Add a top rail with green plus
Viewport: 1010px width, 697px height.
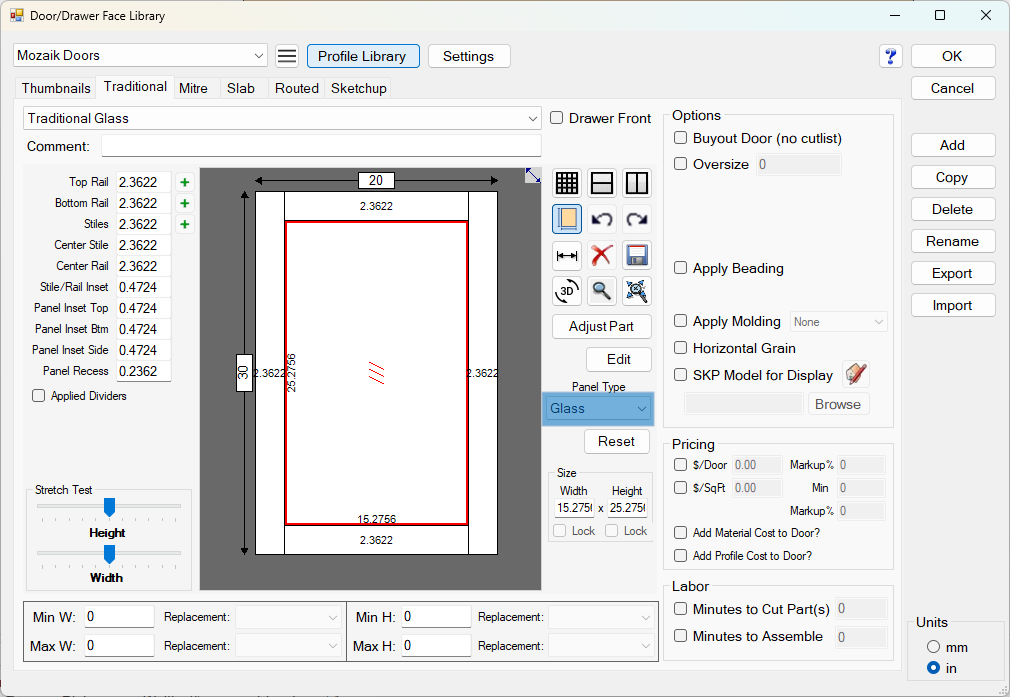184,182
